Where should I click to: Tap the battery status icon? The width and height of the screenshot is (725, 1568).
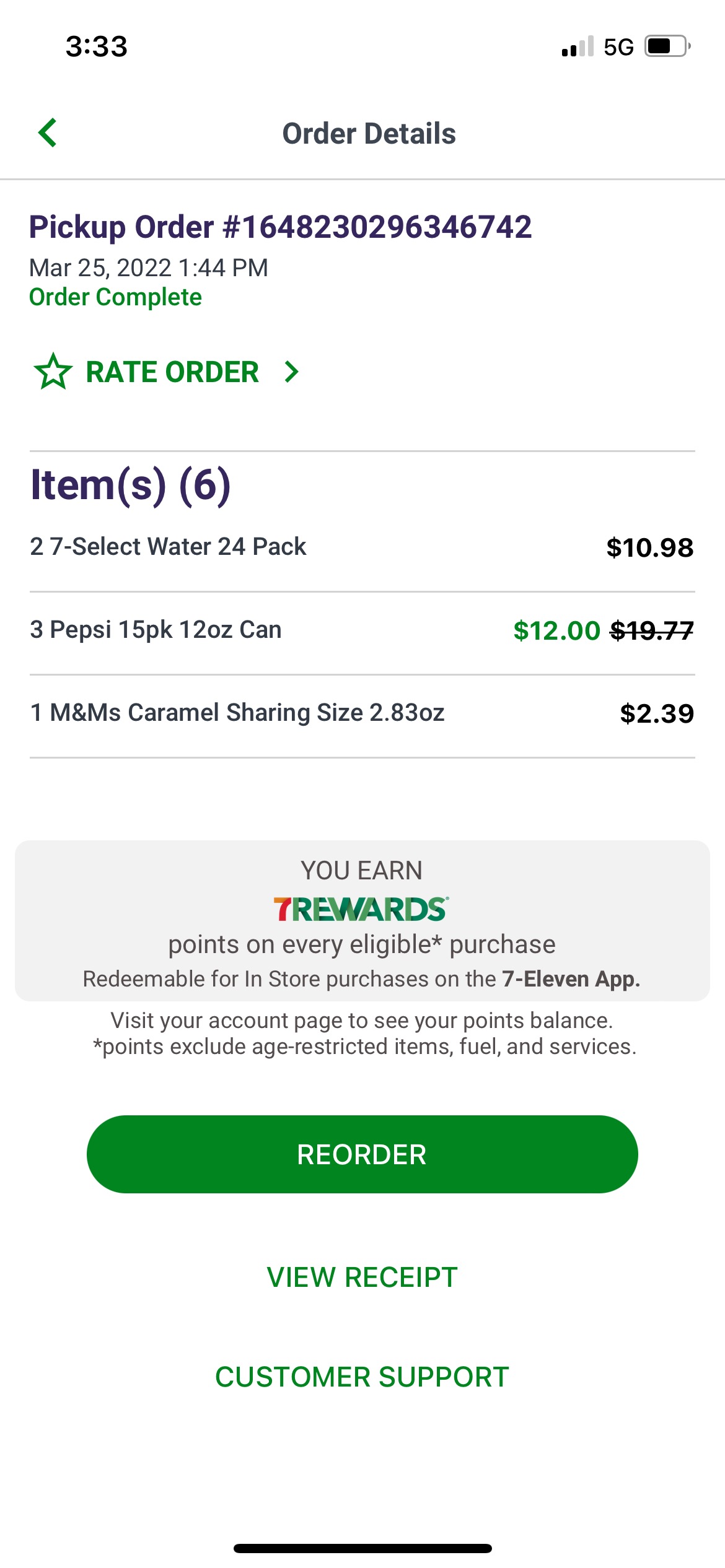pyautogui.click(x=667, y=46)
